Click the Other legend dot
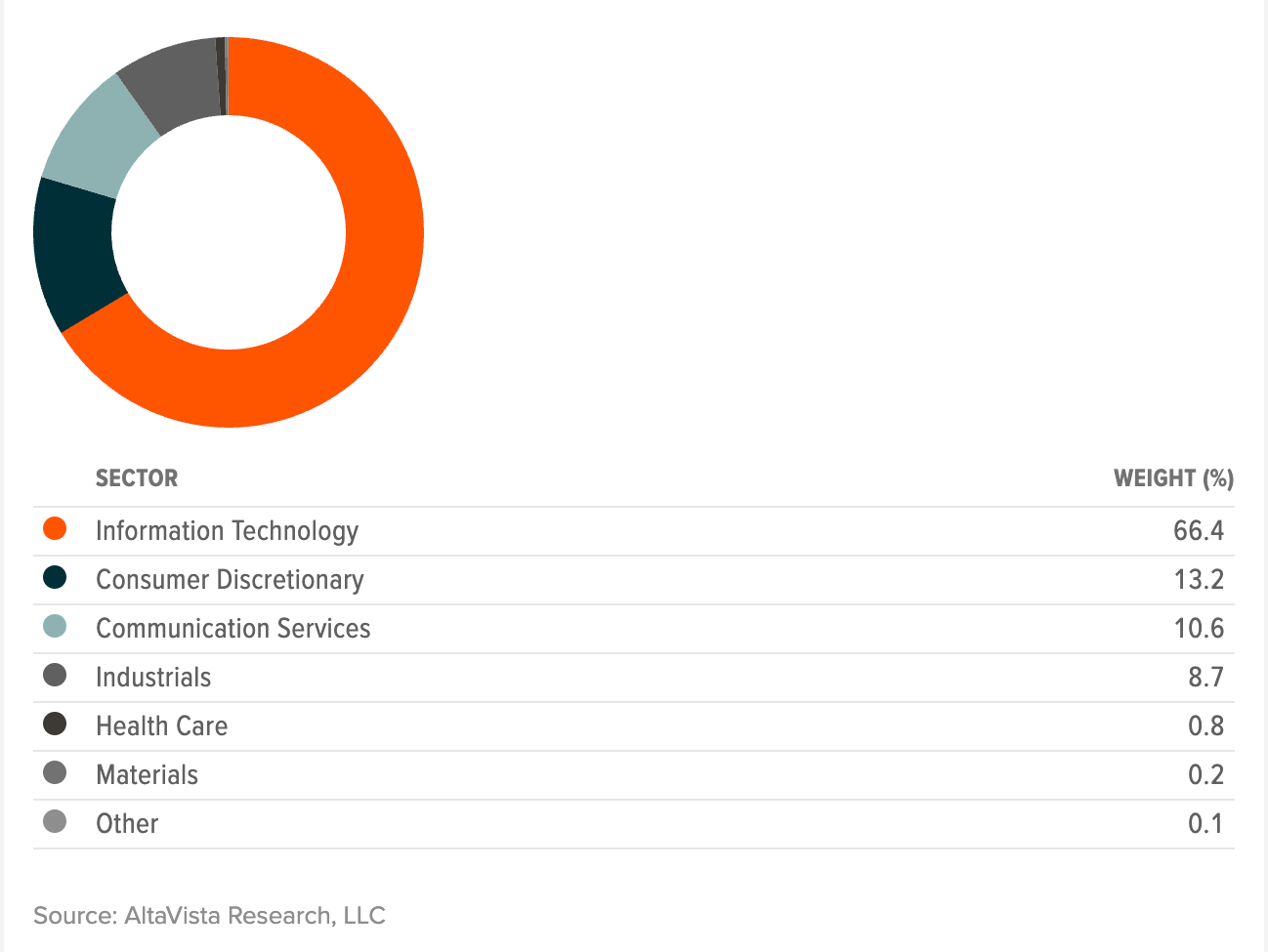Image resolution: width=1268 pixels, height=952 pixels. [55, 822]
